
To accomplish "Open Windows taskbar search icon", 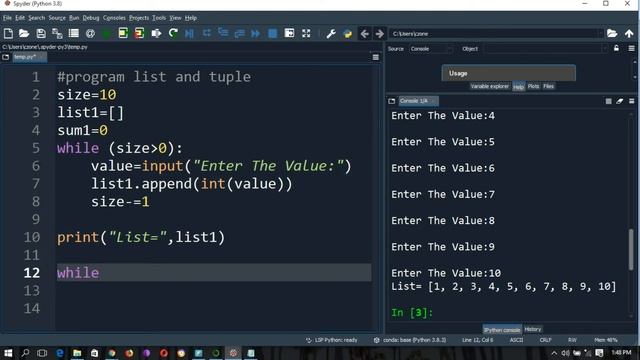I will [25, 353].
